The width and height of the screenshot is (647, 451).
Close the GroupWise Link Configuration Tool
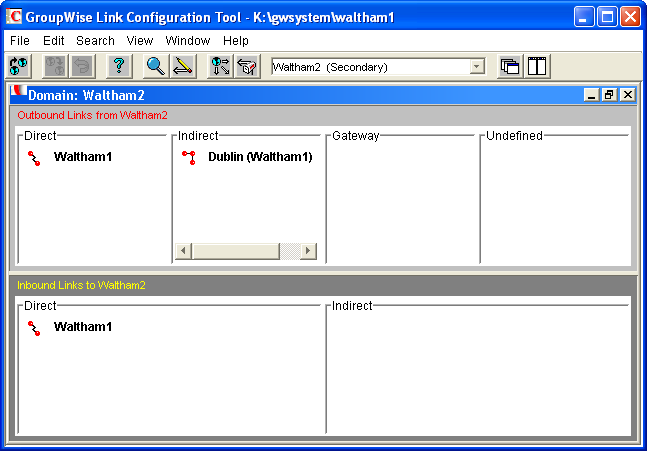point(630,17)
